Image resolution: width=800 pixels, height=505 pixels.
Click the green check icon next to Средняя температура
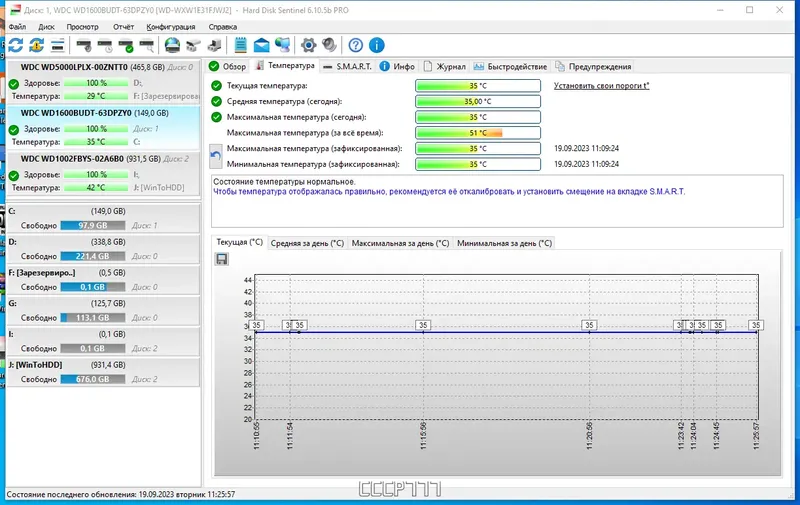click(x=217, y=102)
